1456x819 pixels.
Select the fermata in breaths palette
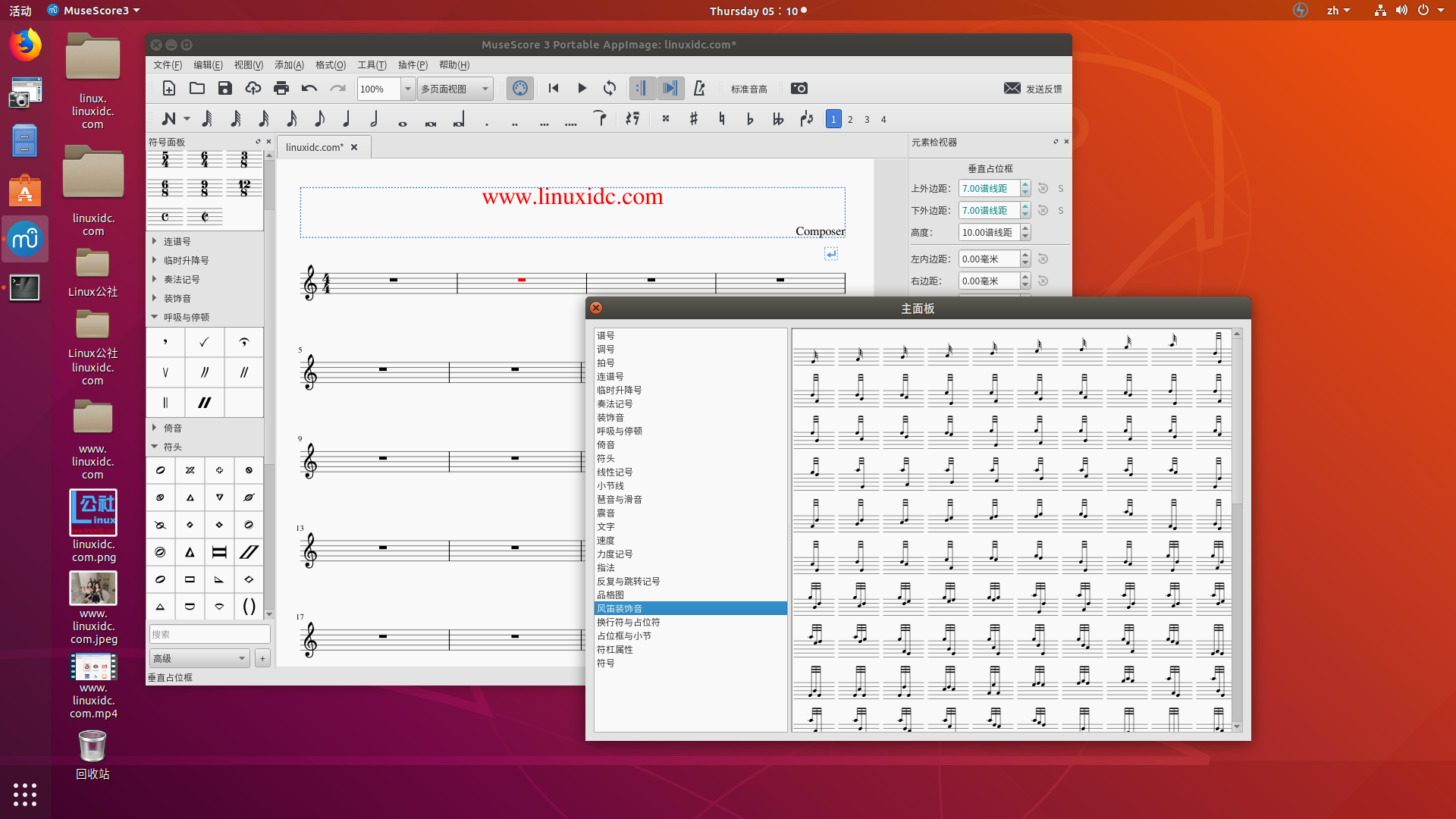(243, 343)
